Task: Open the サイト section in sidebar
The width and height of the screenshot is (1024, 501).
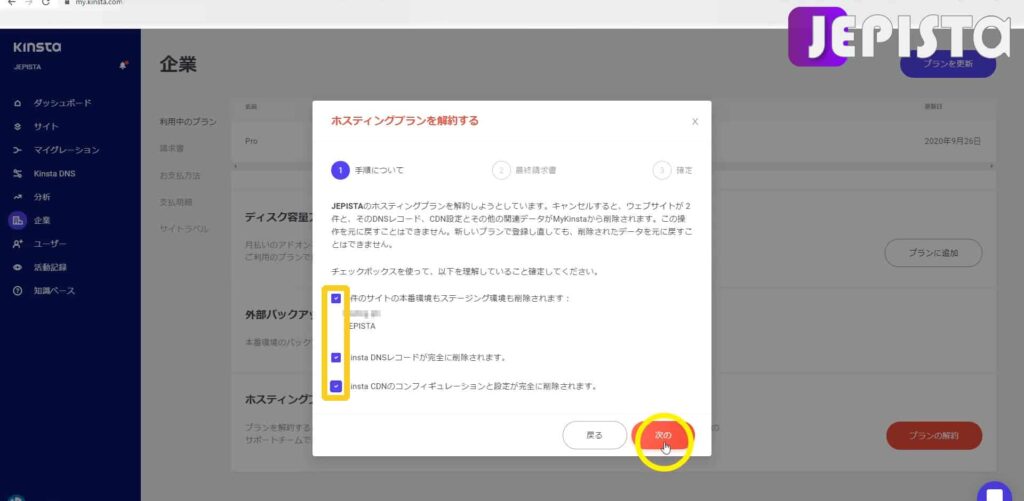Action: (46, 127)
